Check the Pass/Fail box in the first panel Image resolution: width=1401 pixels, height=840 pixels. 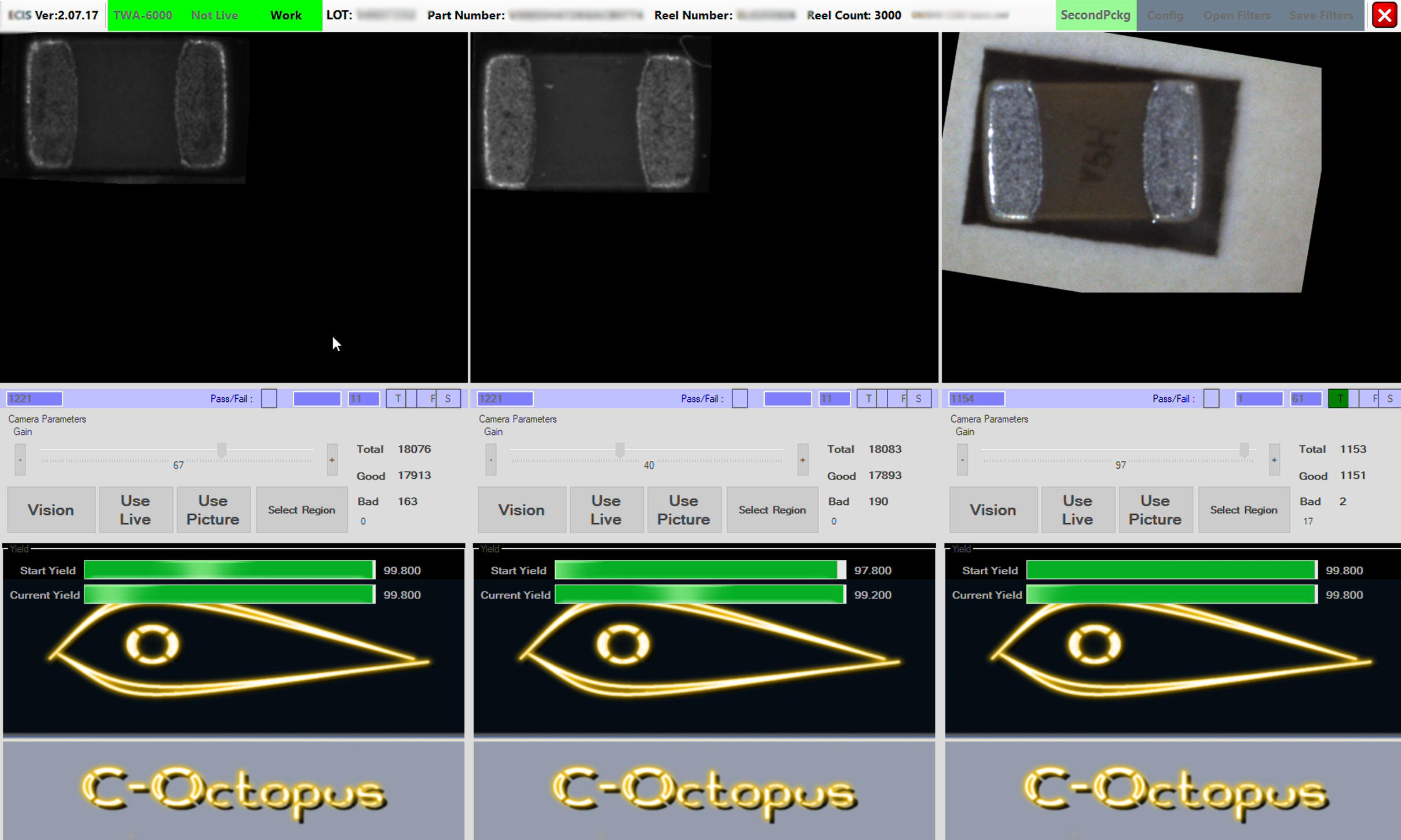269,398
